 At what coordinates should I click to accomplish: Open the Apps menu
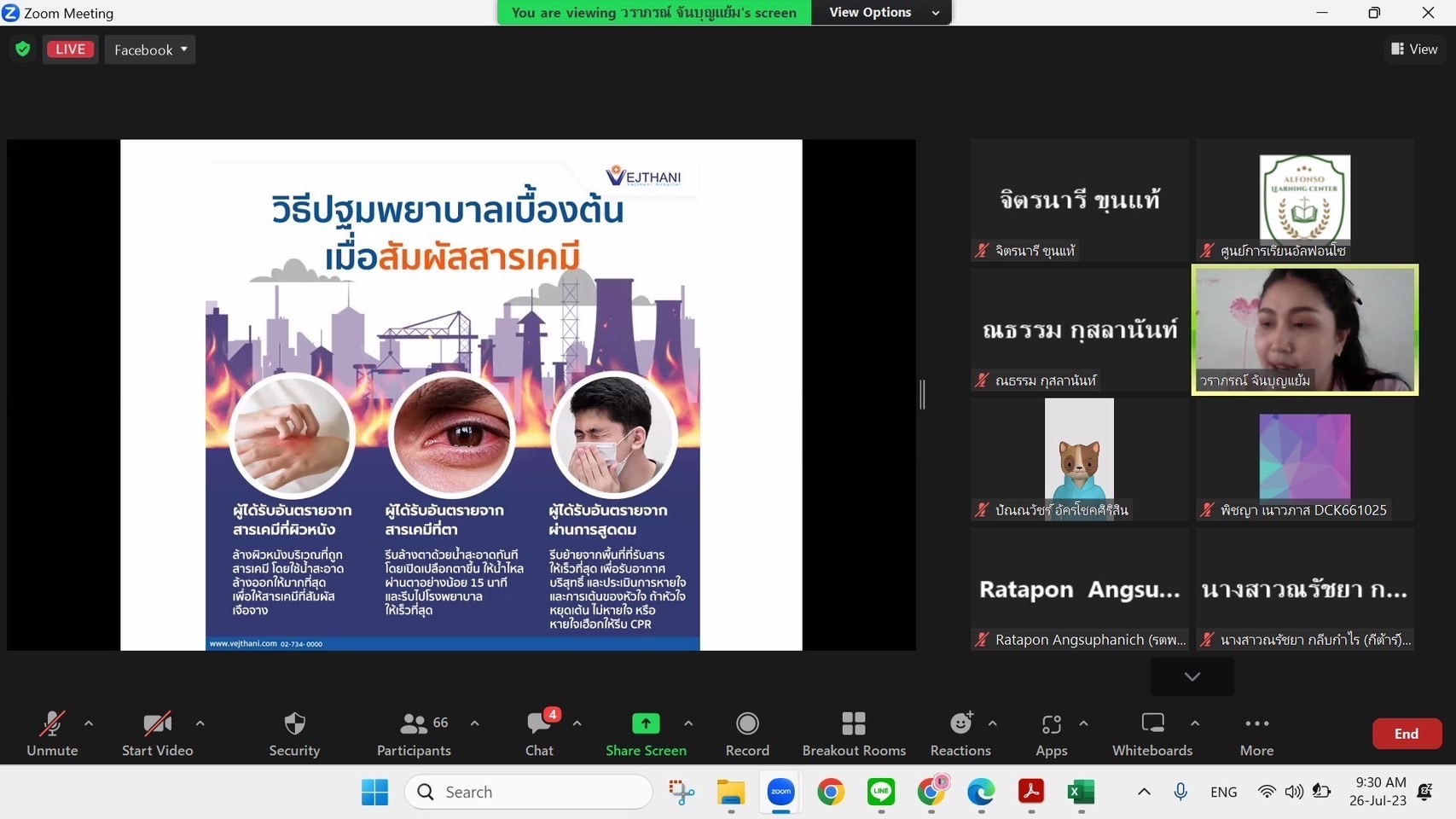pos(1051,734)
